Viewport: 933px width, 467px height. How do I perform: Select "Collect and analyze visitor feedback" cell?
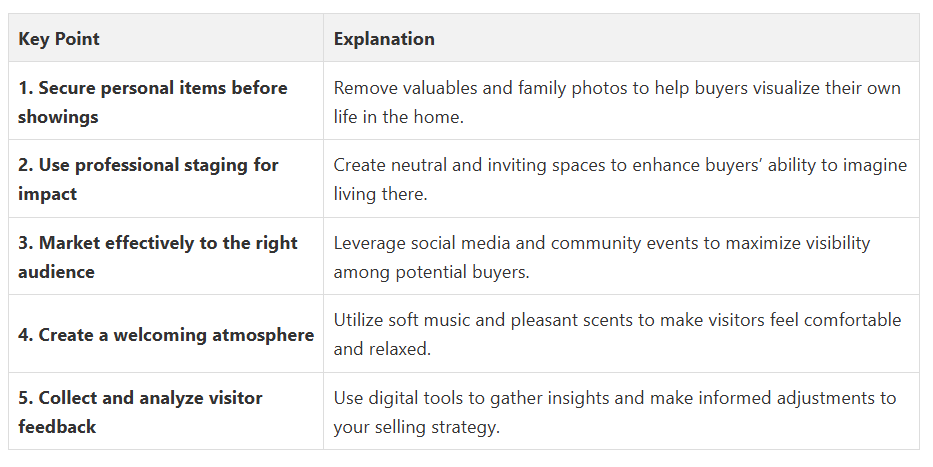pyautogui.click(x=140, y=412)
